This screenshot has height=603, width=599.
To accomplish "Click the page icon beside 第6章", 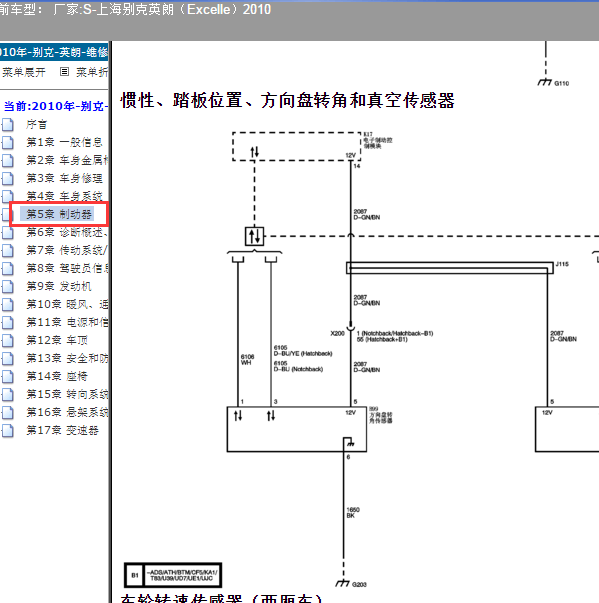I will (x=7, y=233).
